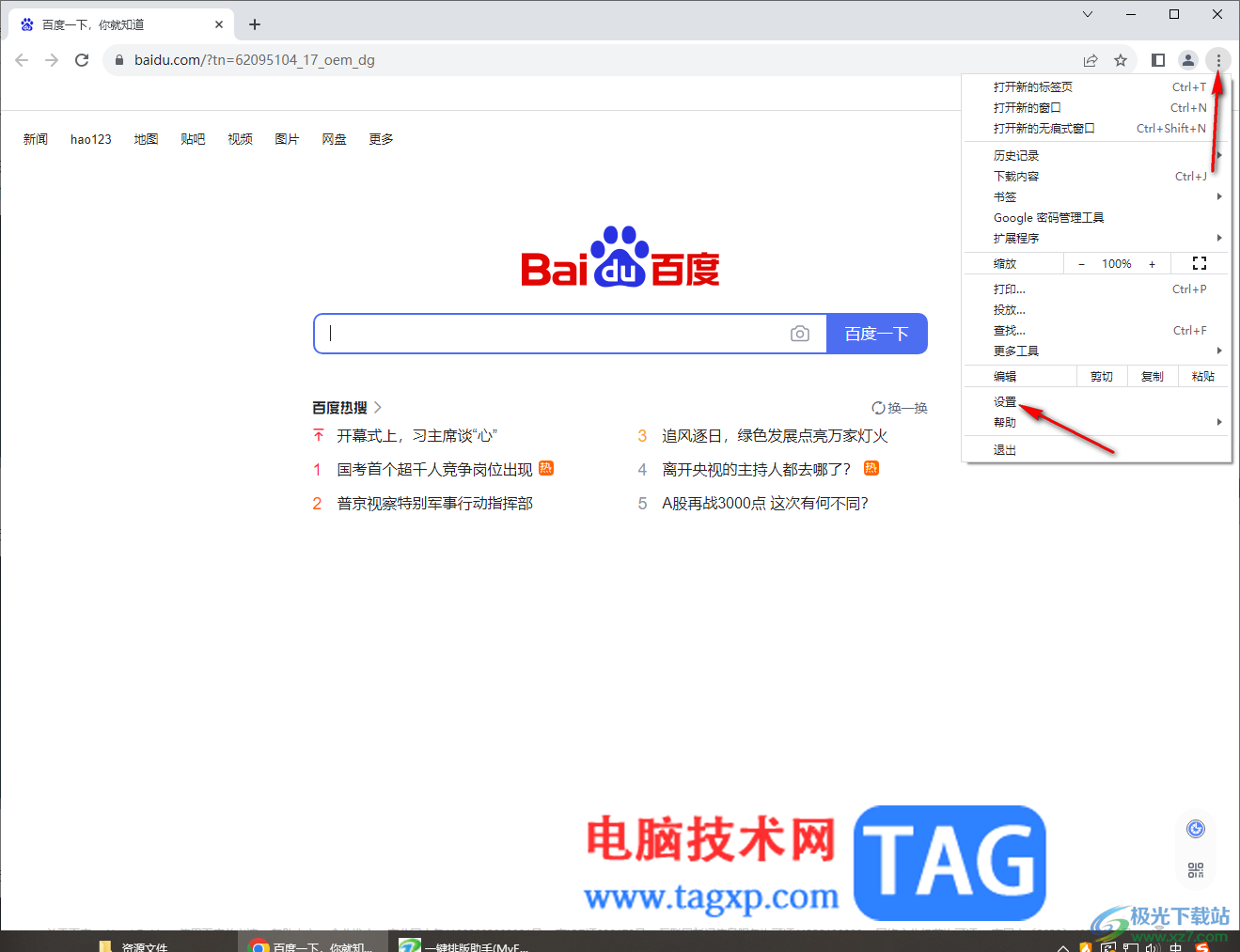Select 设置 from the Chrome menu
Screen dimensions: 1240x952
coord(1004,400)
